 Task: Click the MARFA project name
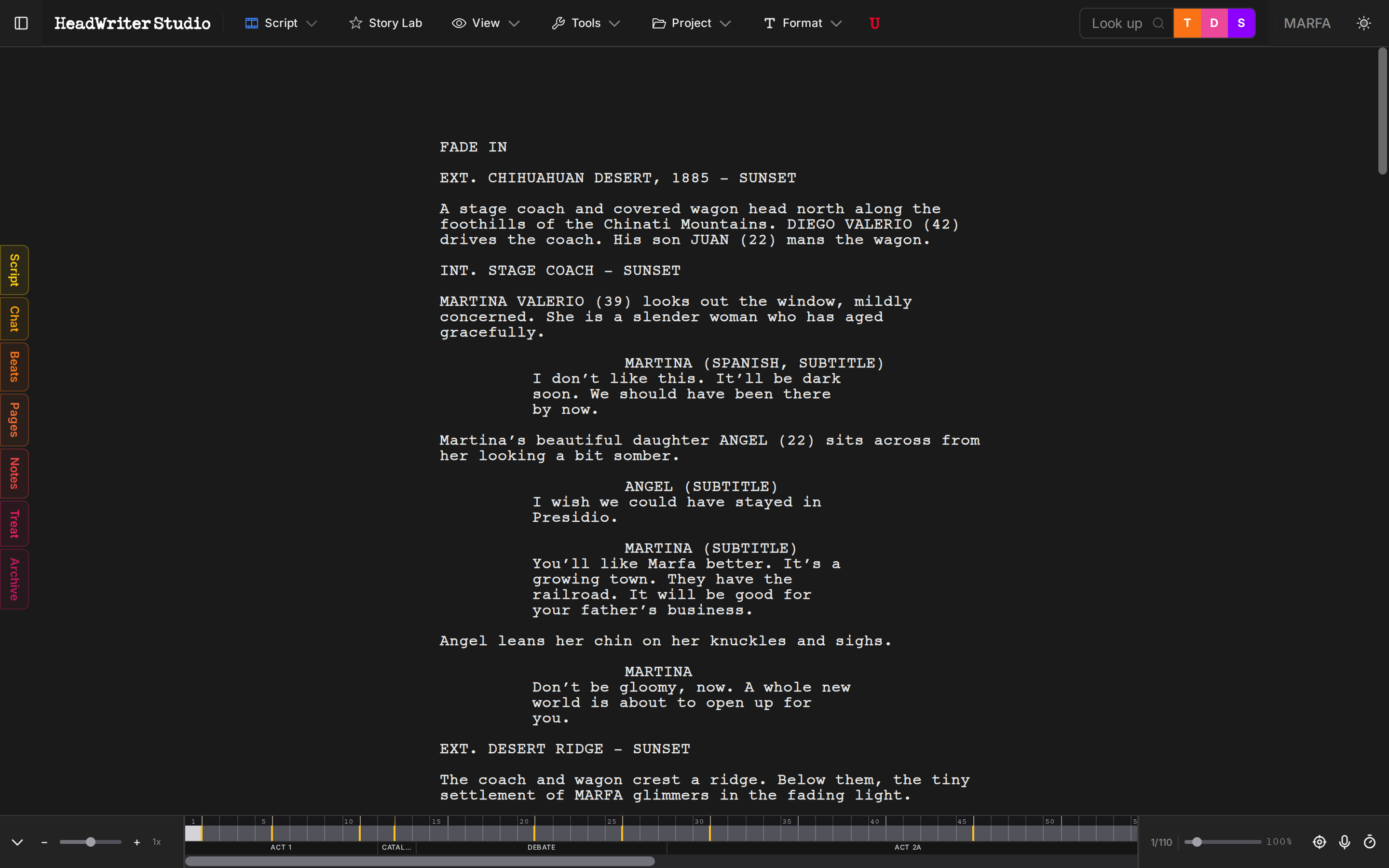(1307, 23)
